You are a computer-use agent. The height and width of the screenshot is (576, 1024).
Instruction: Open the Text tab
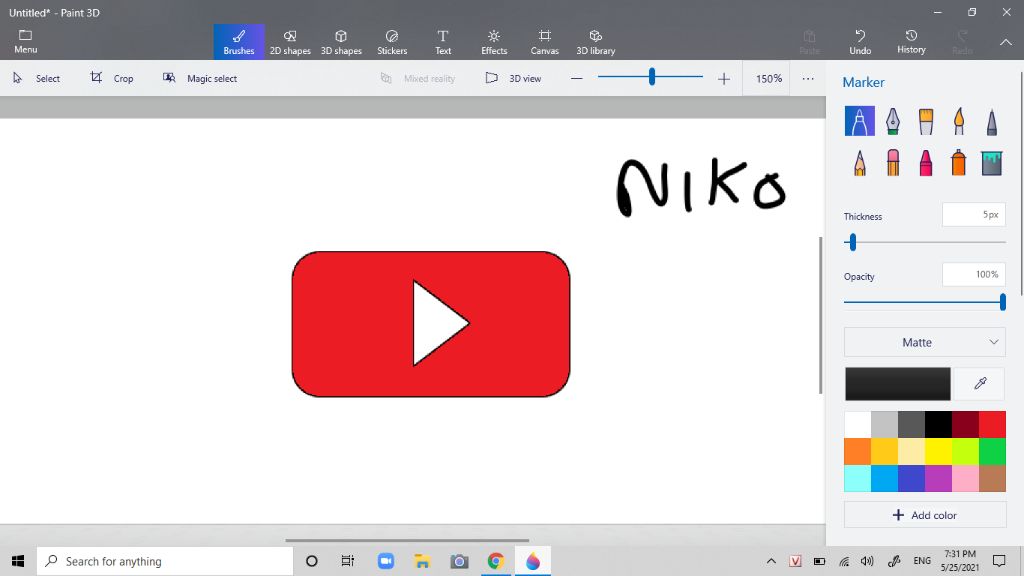click(443, 42)
